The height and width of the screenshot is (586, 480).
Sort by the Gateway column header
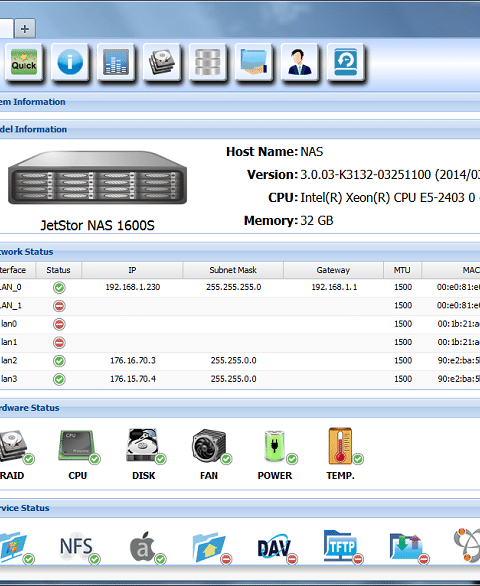coord(333,270)
